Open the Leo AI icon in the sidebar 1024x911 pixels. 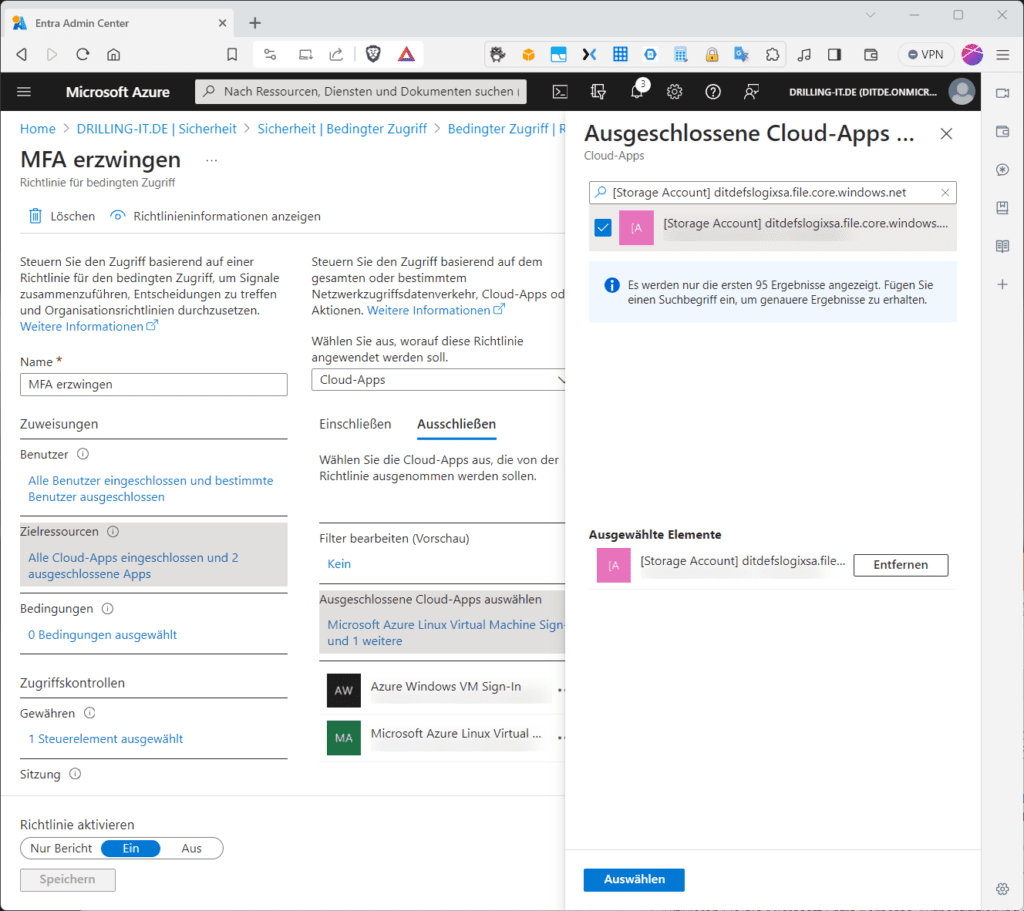(x=1002, y=170)
